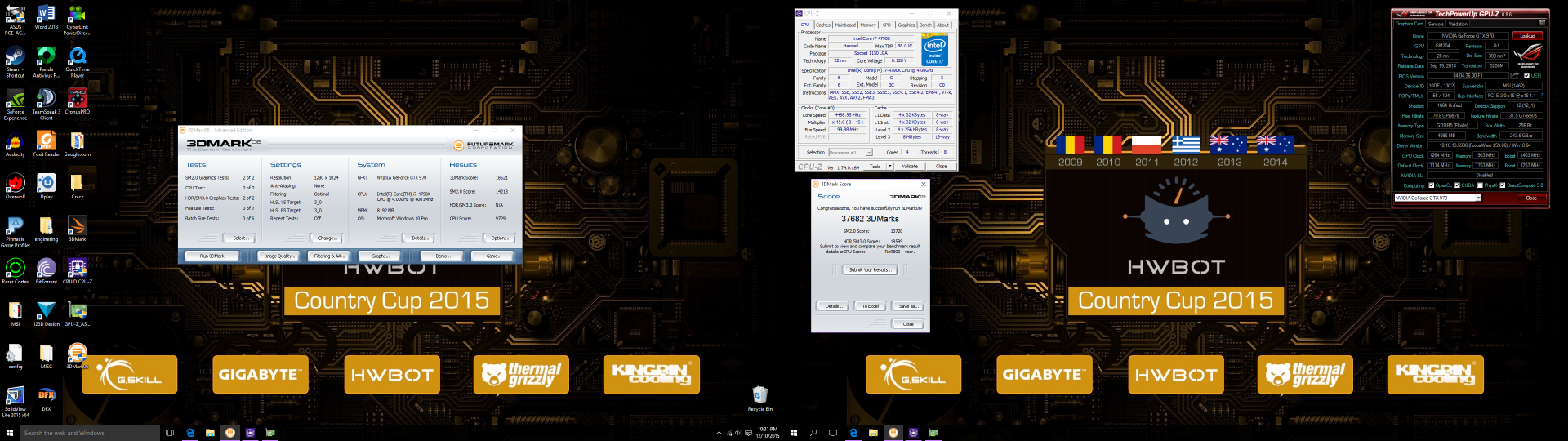Switch to the Caches tab in CPU-Z
Screen dimensions: 1568x441
pos(823,24)
